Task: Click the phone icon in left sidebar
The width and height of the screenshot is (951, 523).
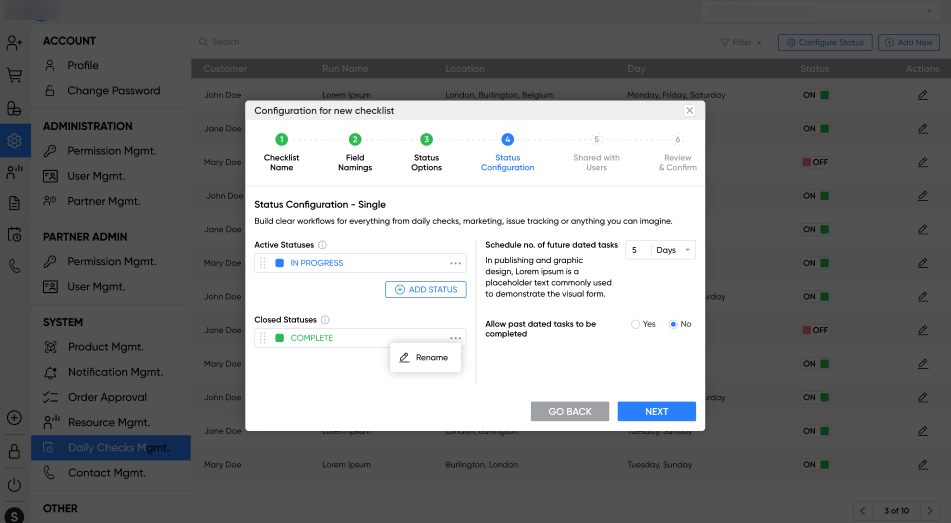Action: 14,266
